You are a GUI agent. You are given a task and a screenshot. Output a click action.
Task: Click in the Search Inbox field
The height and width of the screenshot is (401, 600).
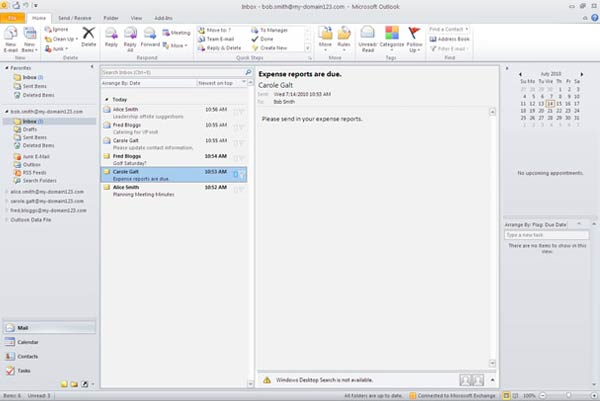coord(173,72)
